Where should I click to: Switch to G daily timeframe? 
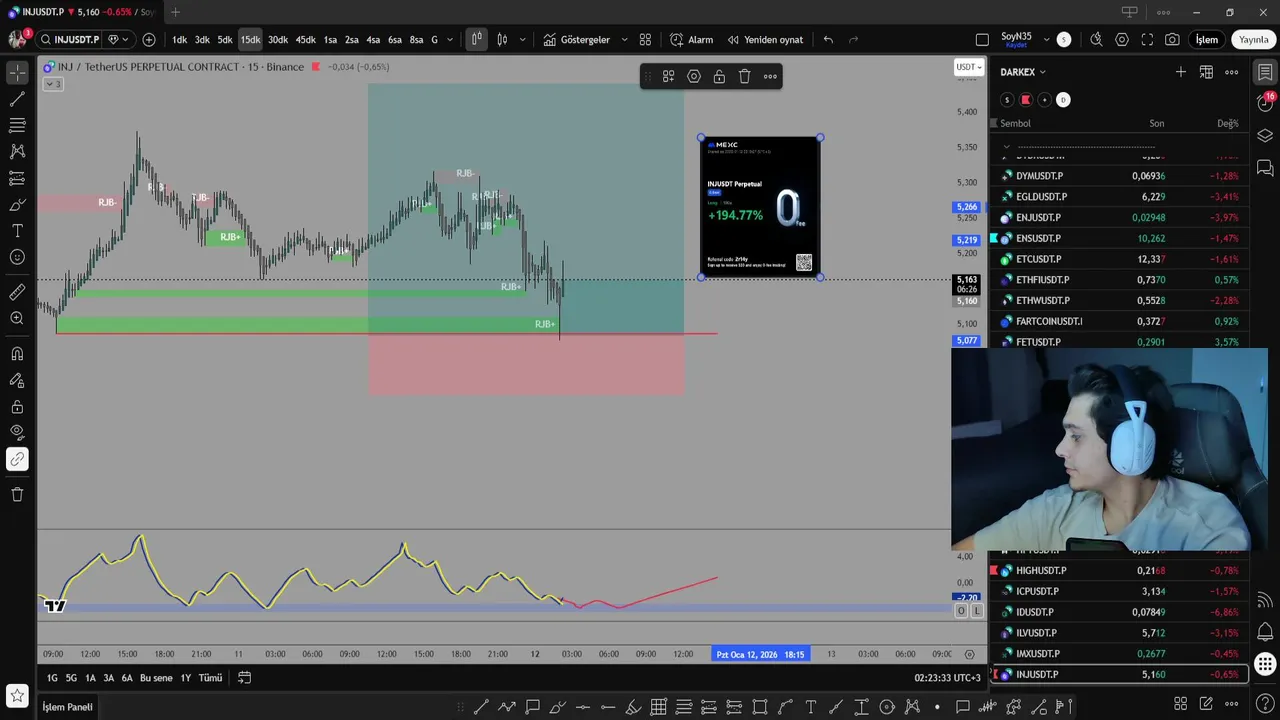434,40
